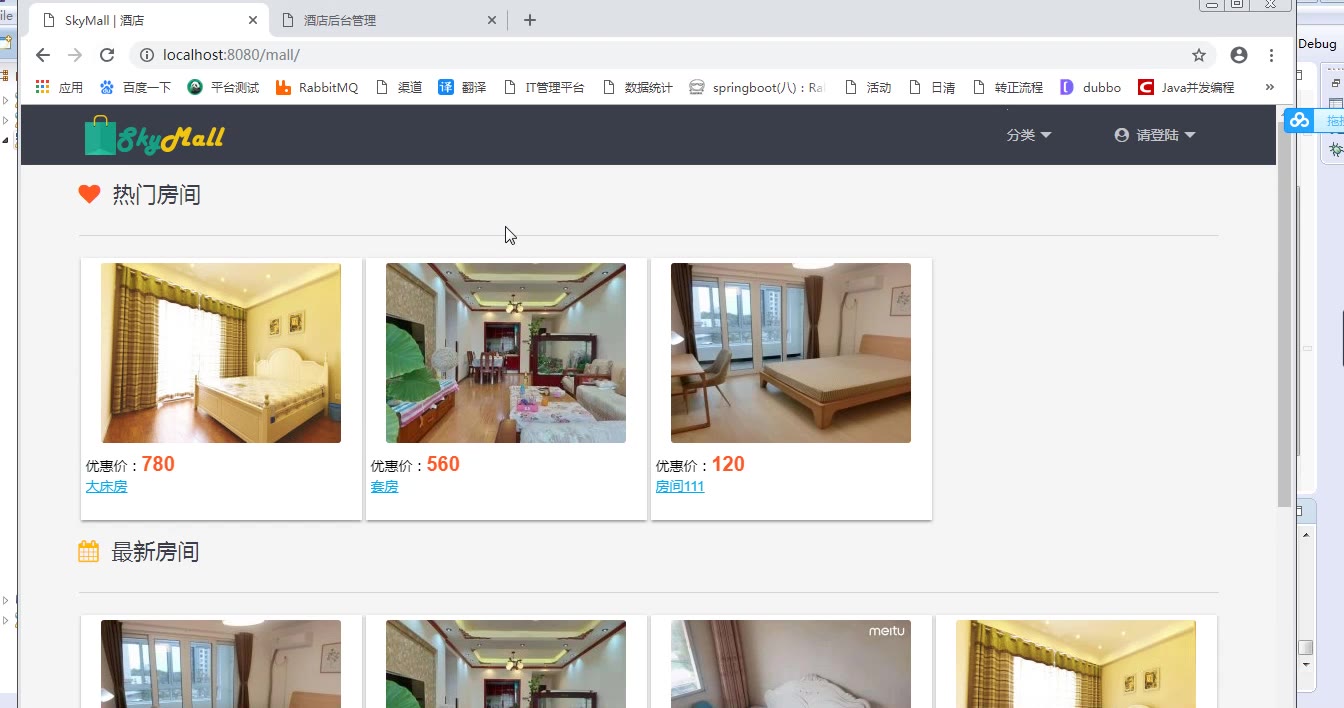Close the SkyMall | 酒店 tab
This screenshot has height=708, width=1344.
click(253, 20)
